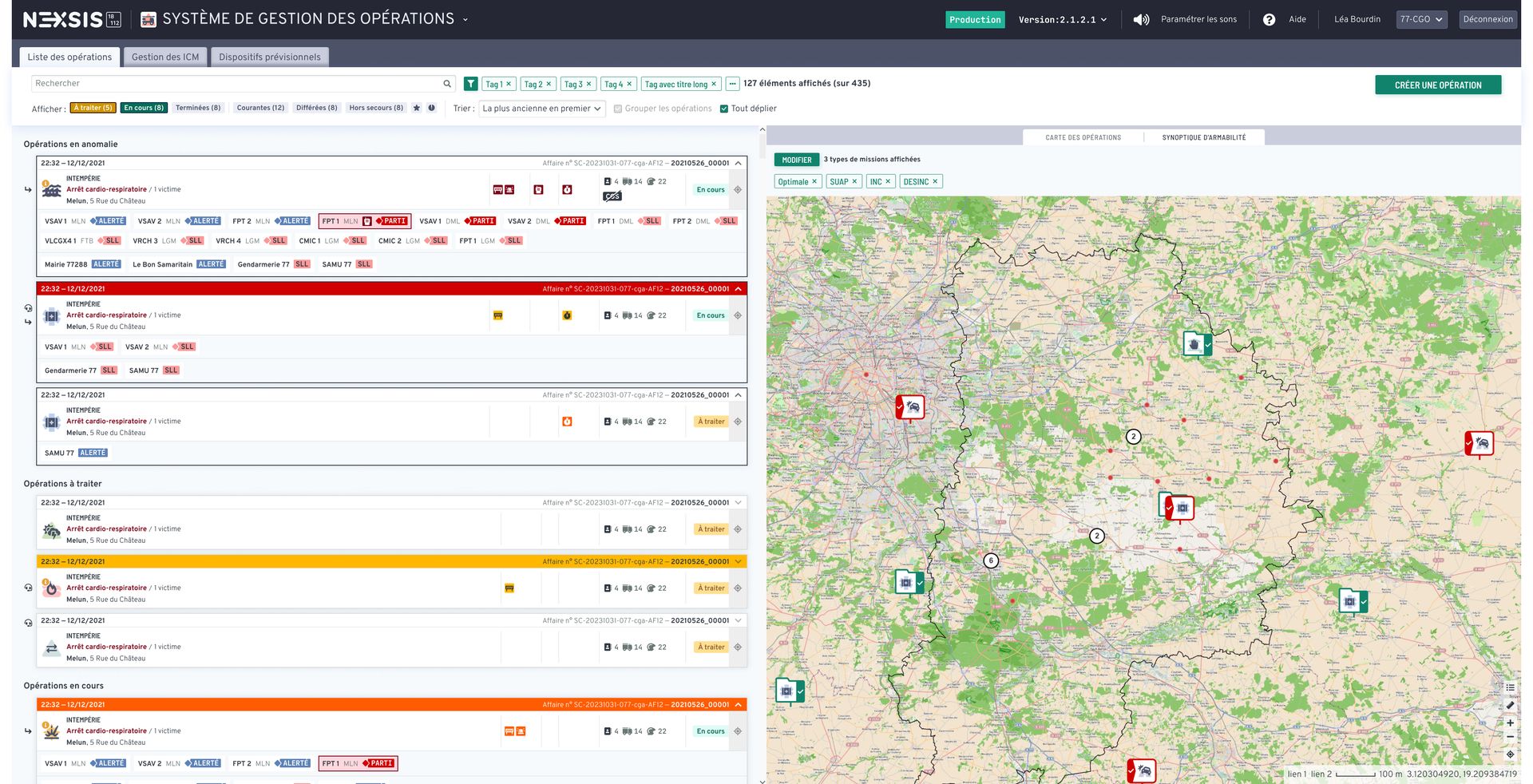
Task: Click in the Rechercher search field
Action: [236, 84]
